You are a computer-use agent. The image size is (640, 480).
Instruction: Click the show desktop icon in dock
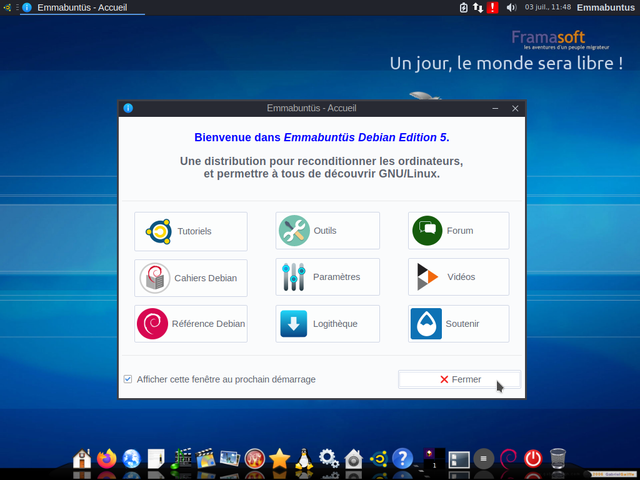coord(459,460)
